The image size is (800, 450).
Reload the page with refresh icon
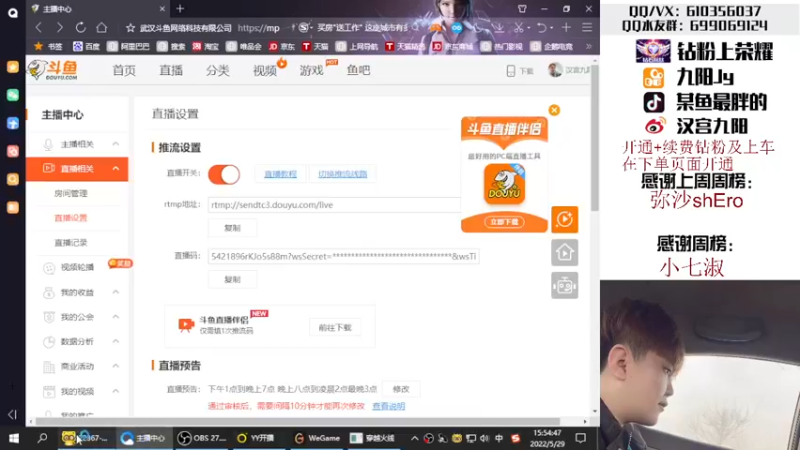81,28
